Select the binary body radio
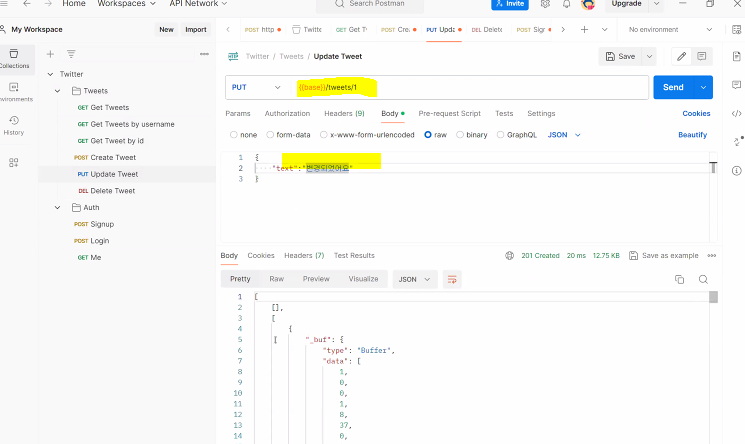Image resolution: width=745 pixels, height=444 pixels. [459, 135]
